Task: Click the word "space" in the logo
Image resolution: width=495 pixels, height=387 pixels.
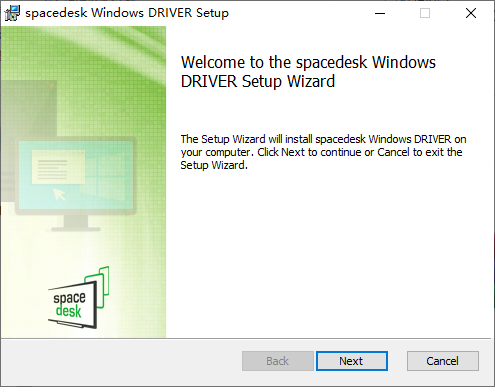Action: click(x=69, y=298)
